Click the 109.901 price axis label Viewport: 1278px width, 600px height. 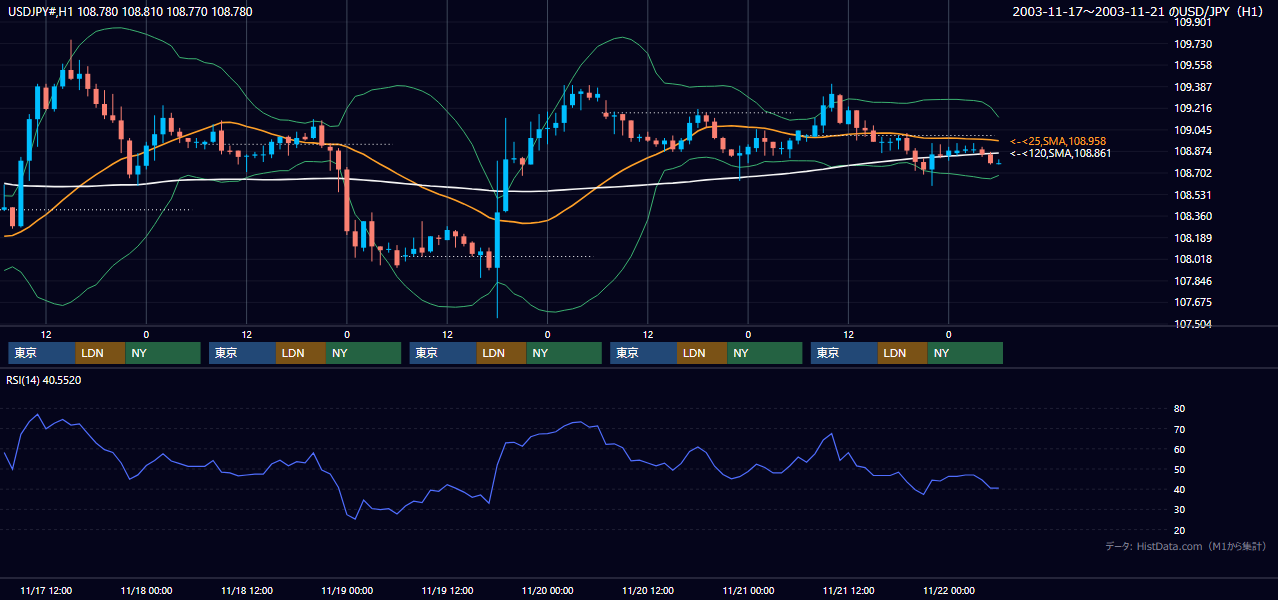(x=1193, y=22)
